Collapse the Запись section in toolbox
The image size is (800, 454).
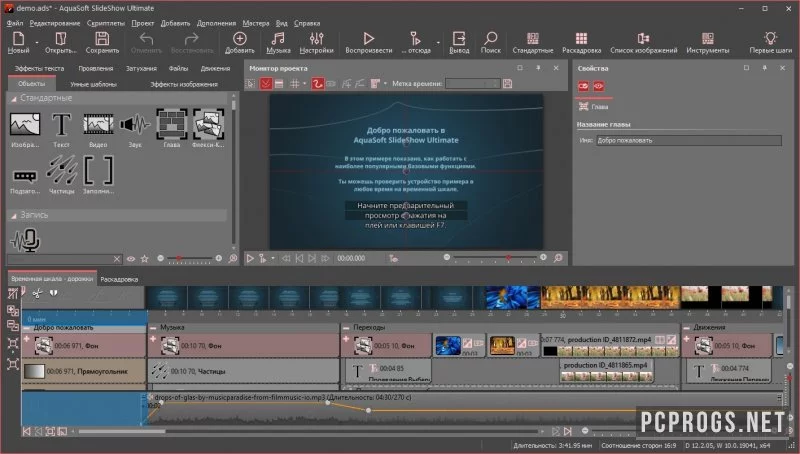tap(14, 216)
